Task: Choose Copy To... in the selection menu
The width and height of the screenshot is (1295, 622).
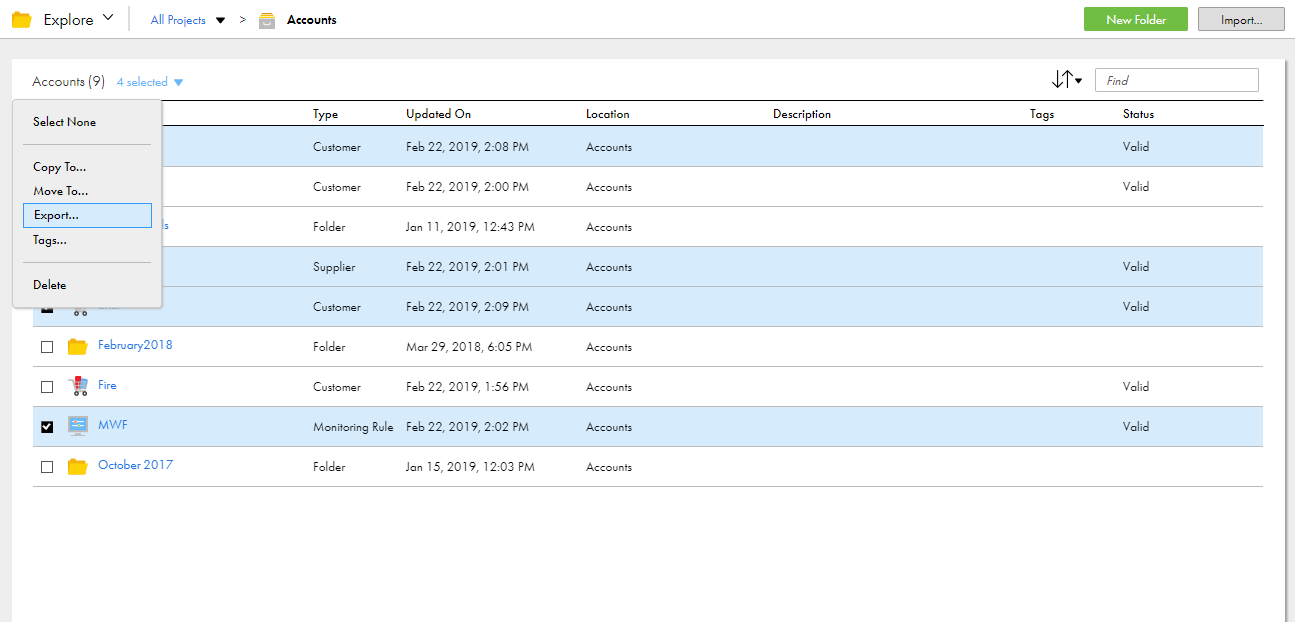Action: pos(59,167)
